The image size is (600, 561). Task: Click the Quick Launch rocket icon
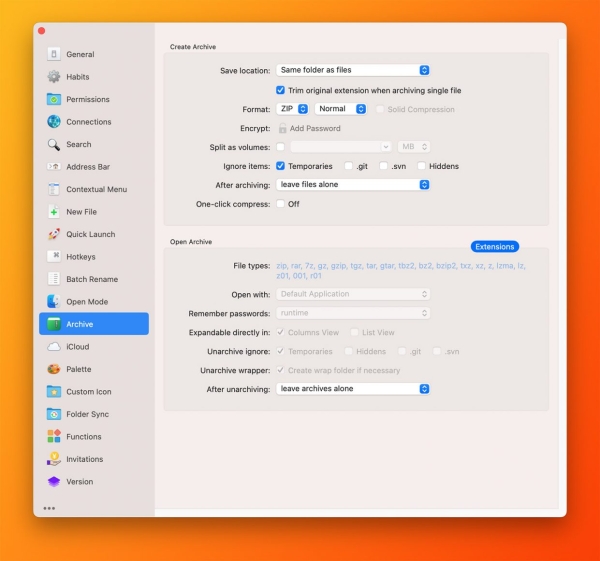point(54,234)
